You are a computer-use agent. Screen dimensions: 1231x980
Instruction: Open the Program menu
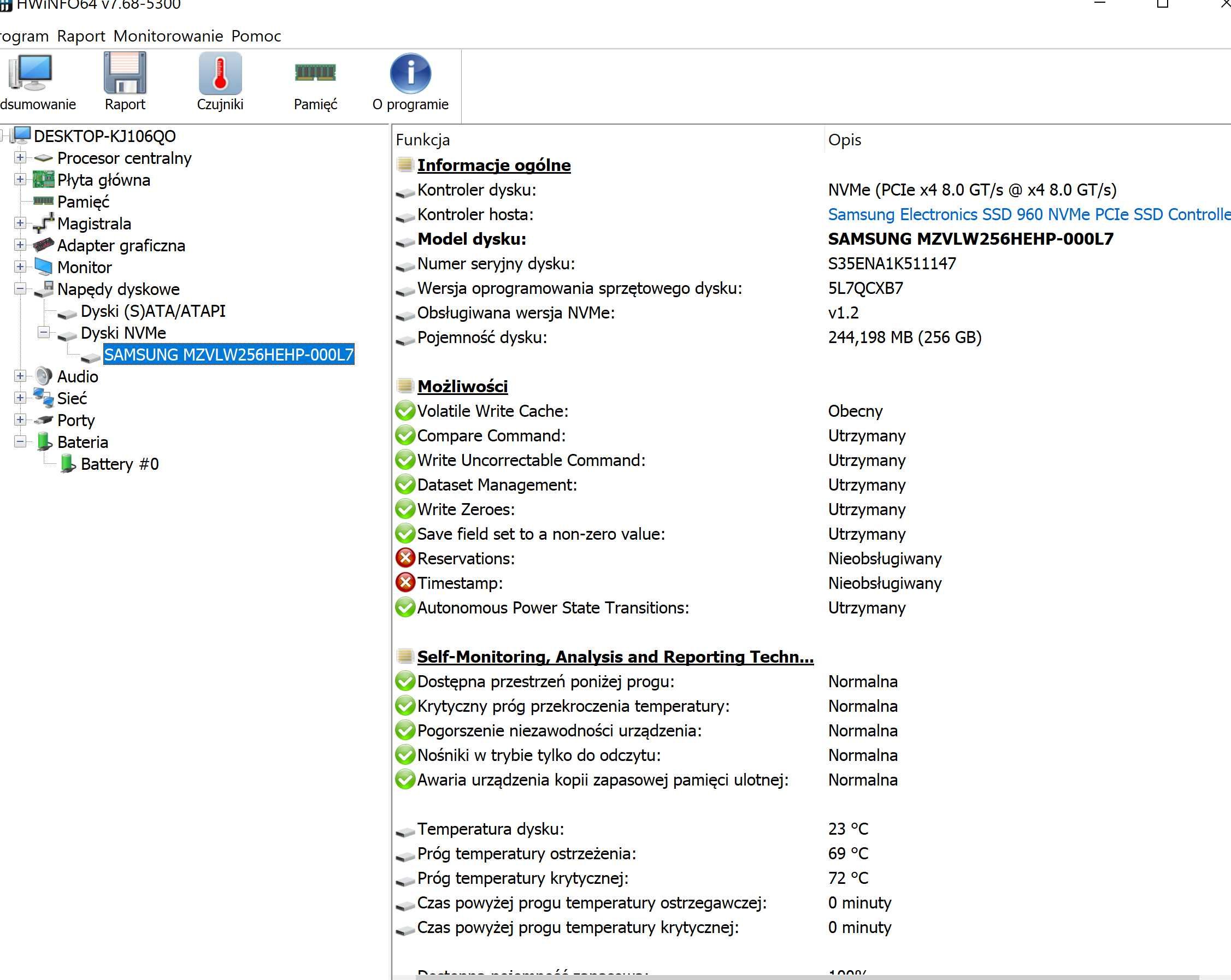[24, 36]
